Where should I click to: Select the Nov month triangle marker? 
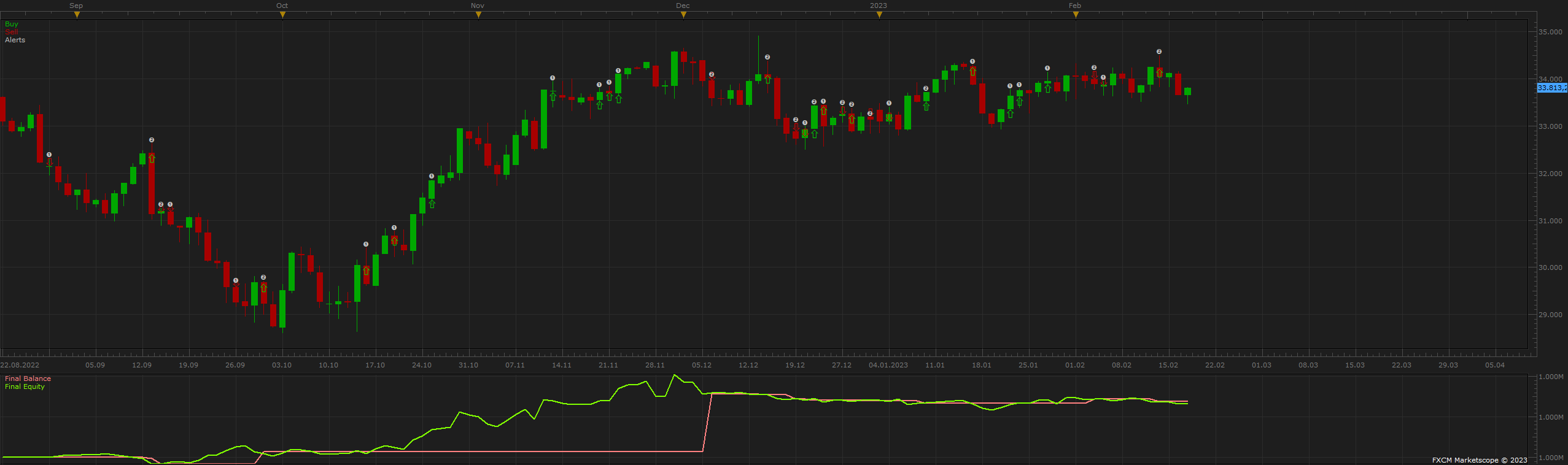pyautogui.click(x=478, y=15)
